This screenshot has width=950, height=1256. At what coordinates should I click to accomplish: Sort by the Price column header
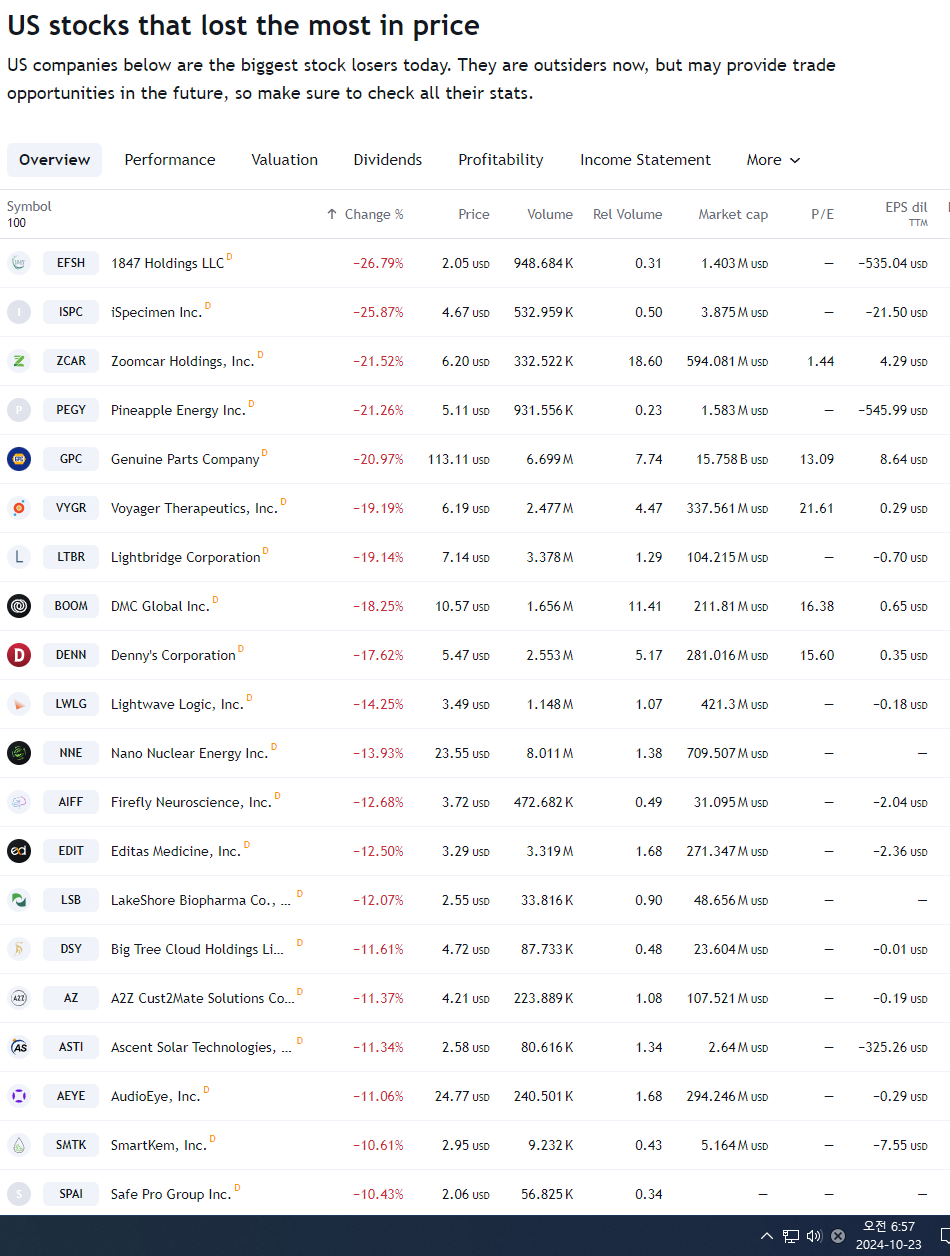474,214
